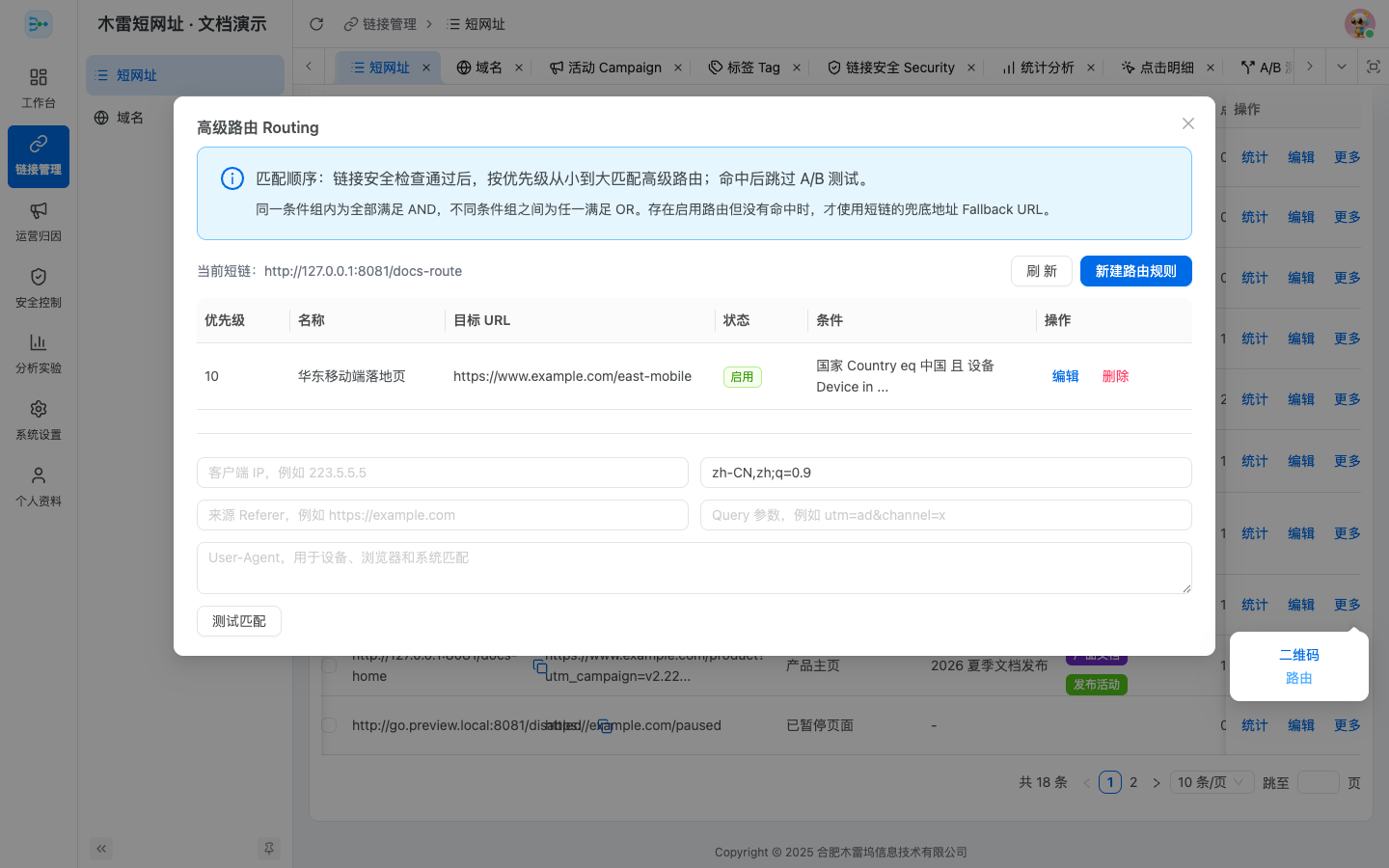Screen dimensions: 1389x868
Task: Click 编辑 for the 已暂停页面 row
Action: pyautogui.click(x=1301, y=725)
